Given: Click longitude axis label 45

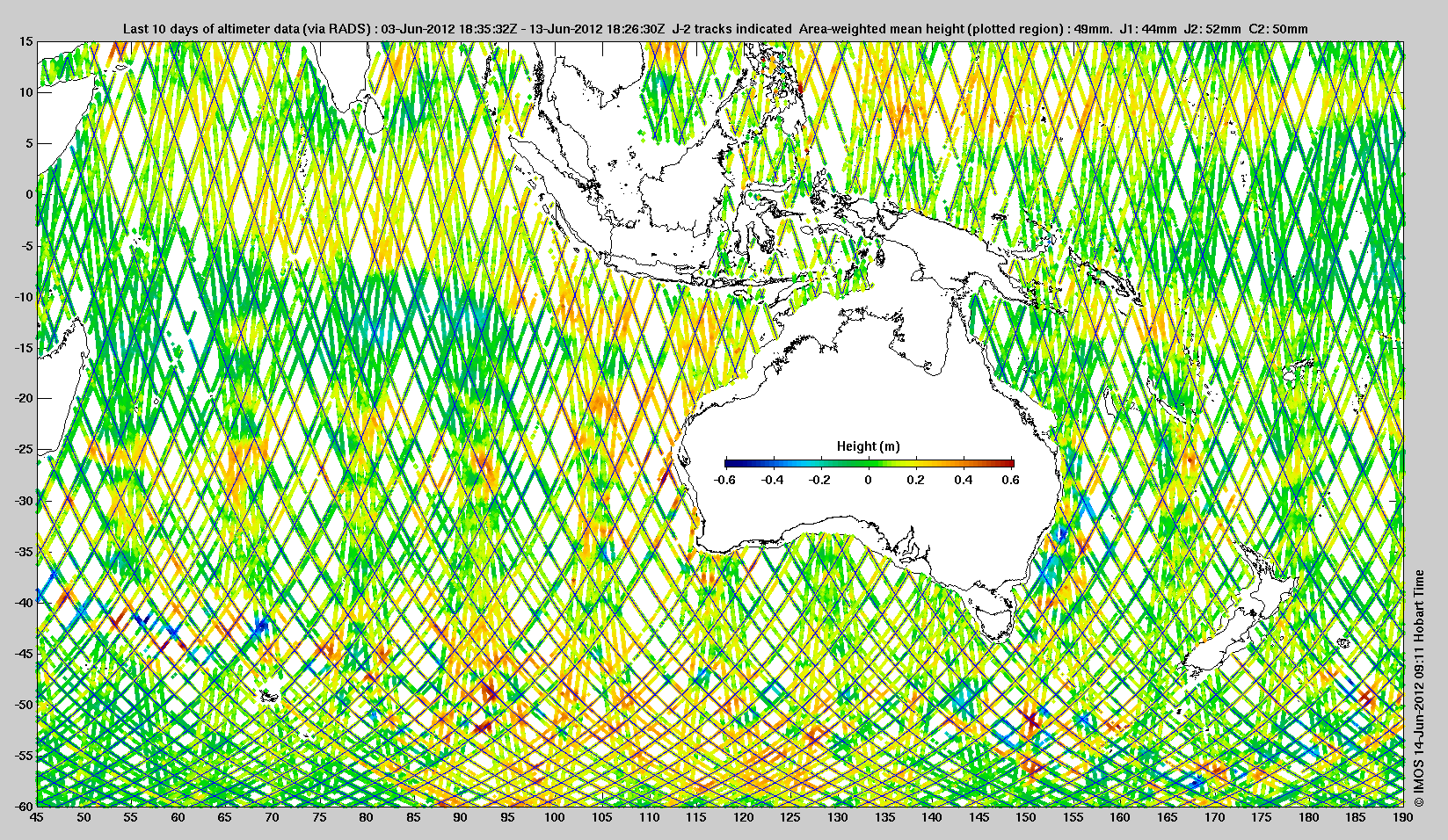Looking at the screenshot, I should coord(36,817).
